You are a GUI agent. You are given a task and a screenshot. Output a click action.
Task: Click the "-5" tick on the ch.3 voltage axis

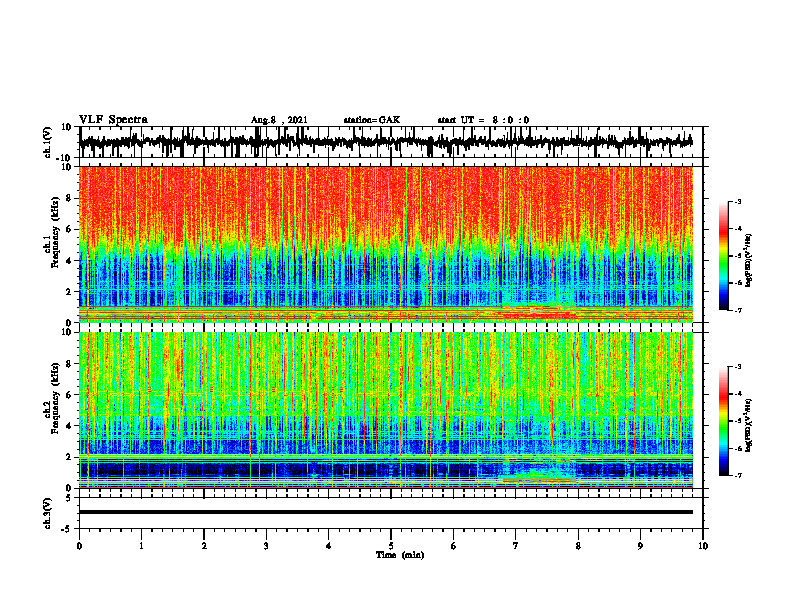pyautogui.click(x=67, y=529)
